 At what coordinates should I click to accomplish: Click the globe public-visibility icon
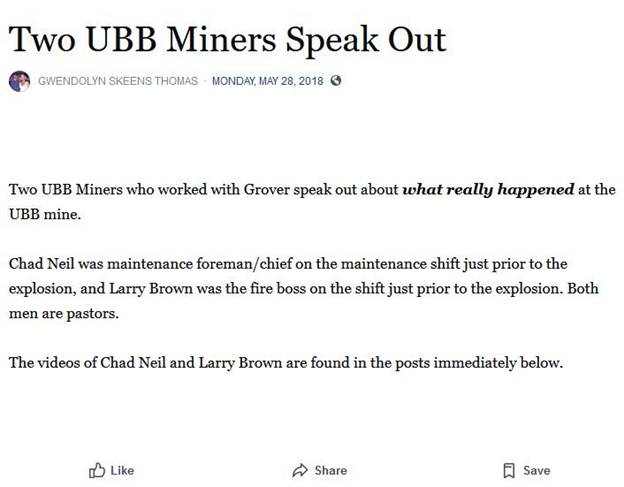tap(336, 81)
